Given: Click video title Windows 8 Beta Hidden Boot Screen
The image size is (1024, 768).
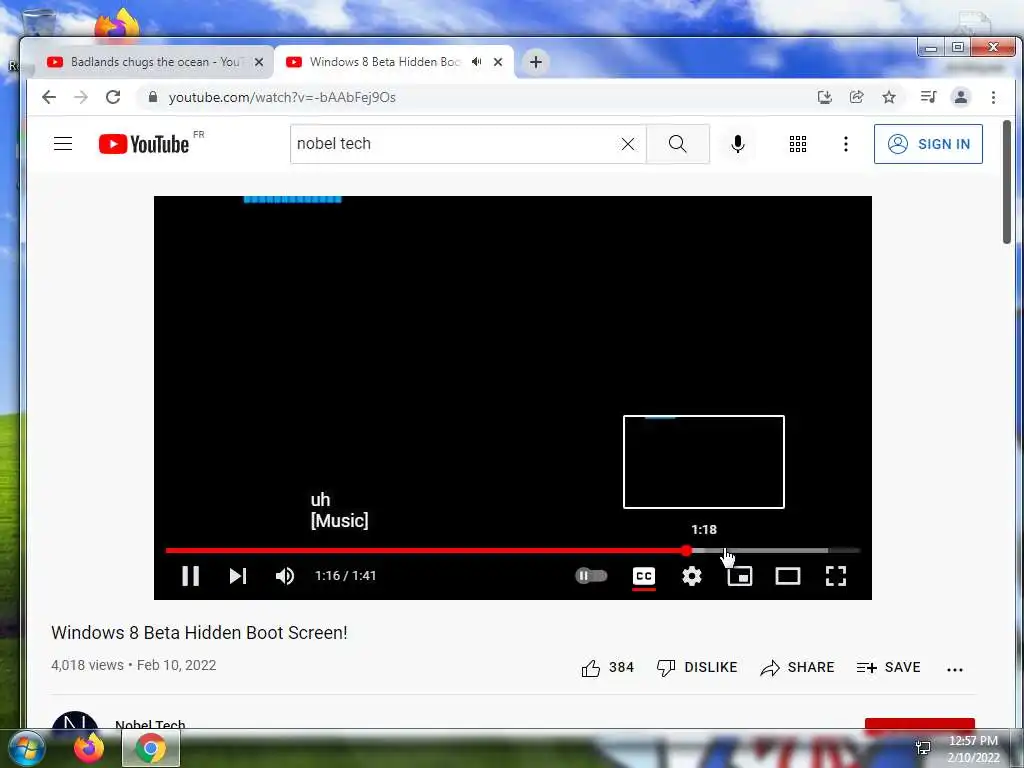Looking at the screenshot, I should coord(199,632).
